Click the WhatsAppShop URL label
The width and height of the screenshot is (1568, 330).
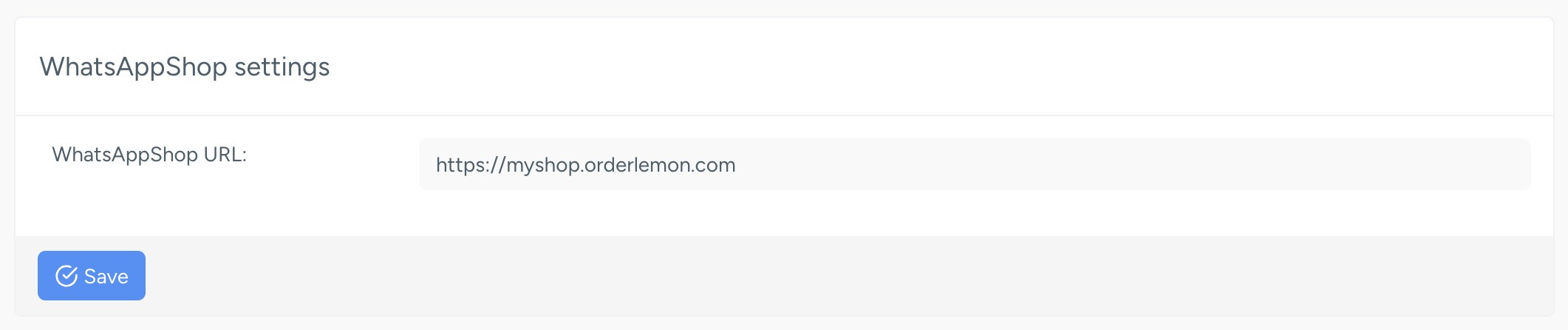[149, 155]
